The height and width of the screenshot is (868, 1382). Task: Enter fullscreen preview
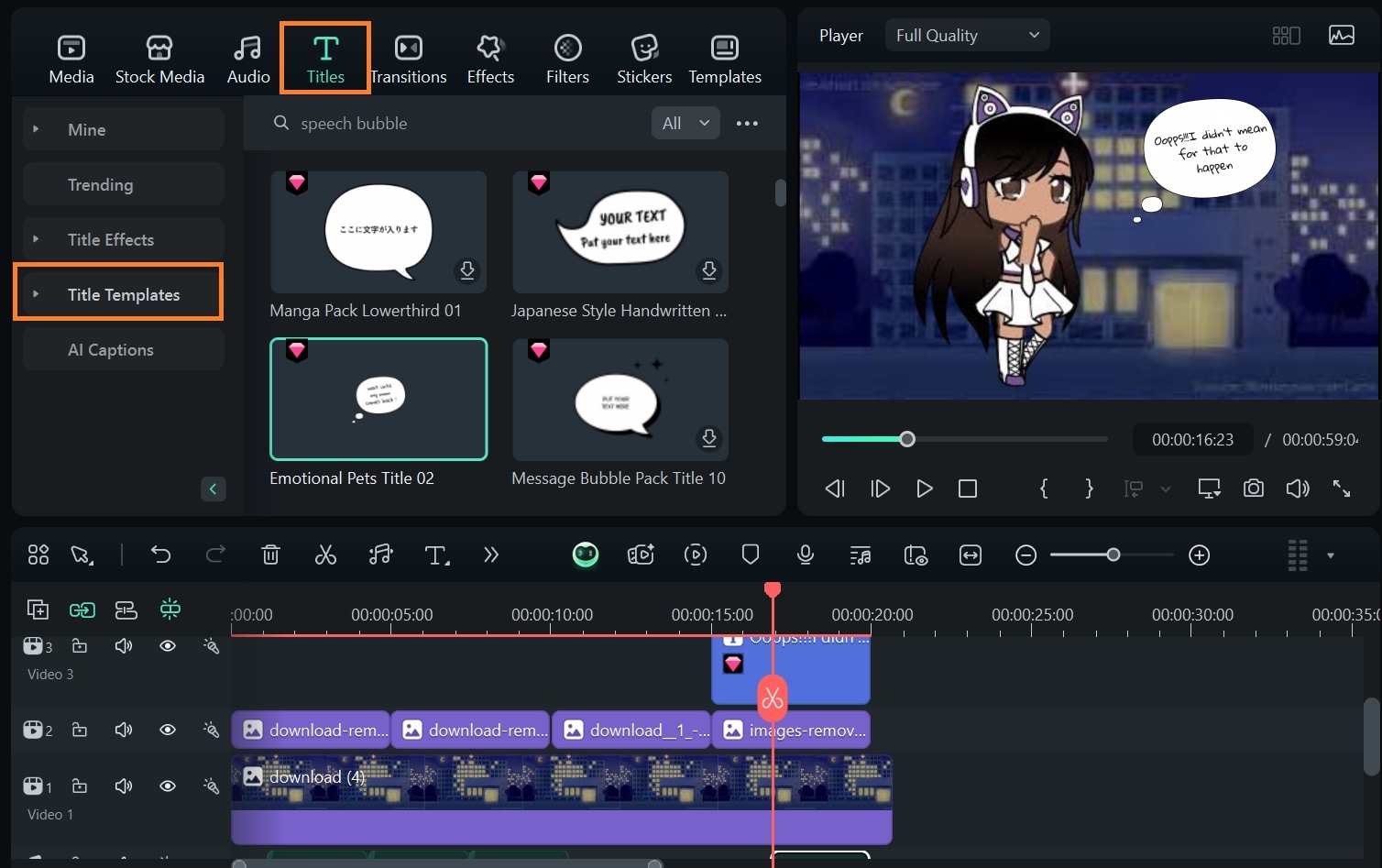1342,489
